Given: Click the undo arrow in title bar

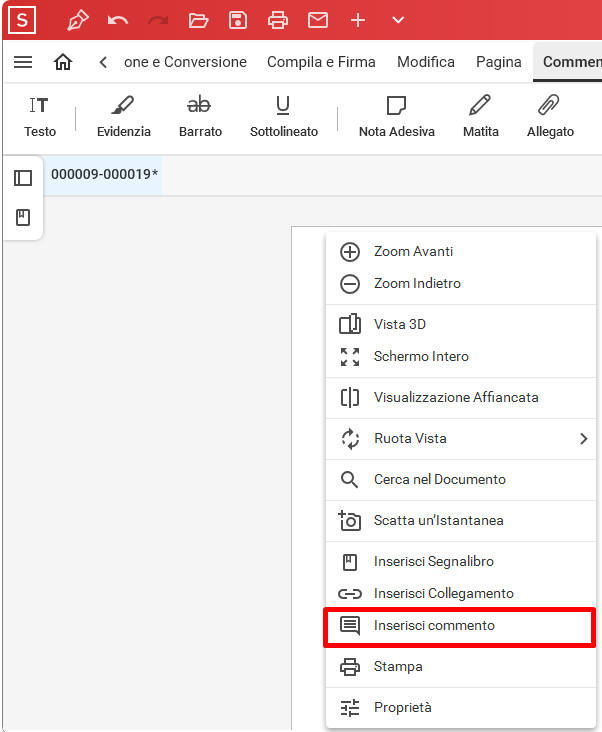Looking at the screenshot, I should pos(118,21).
